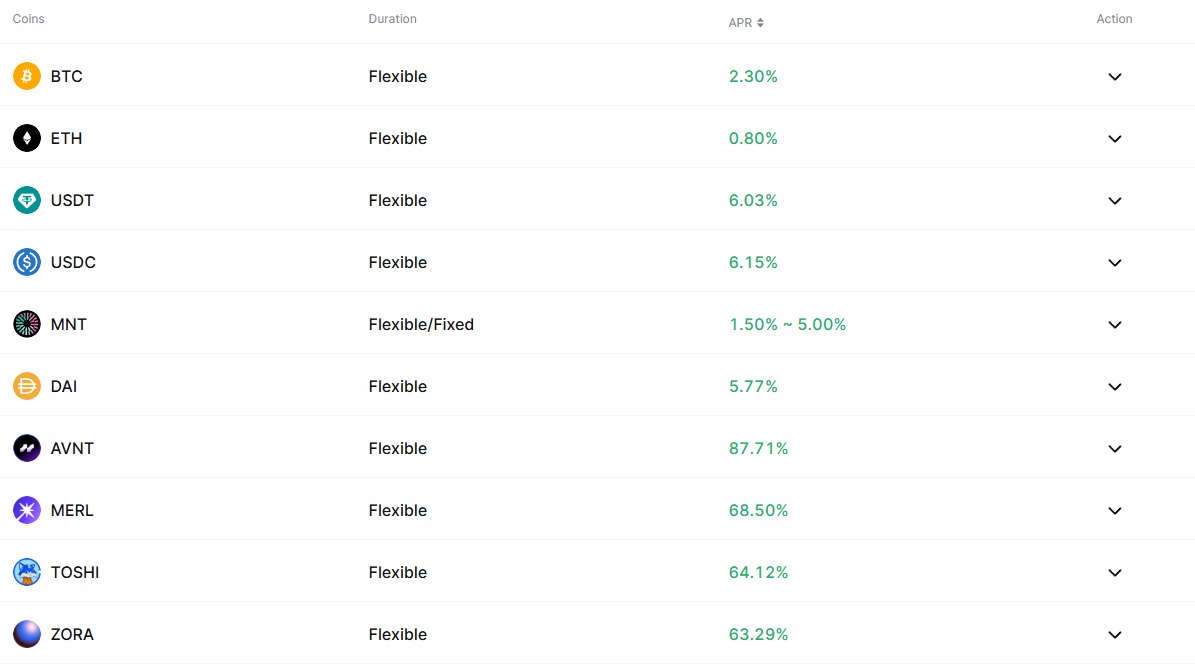The width and height of the screenshot is (1195, 667).
Task: Expand the BTC row action chevron
Action: [1115, 77]
